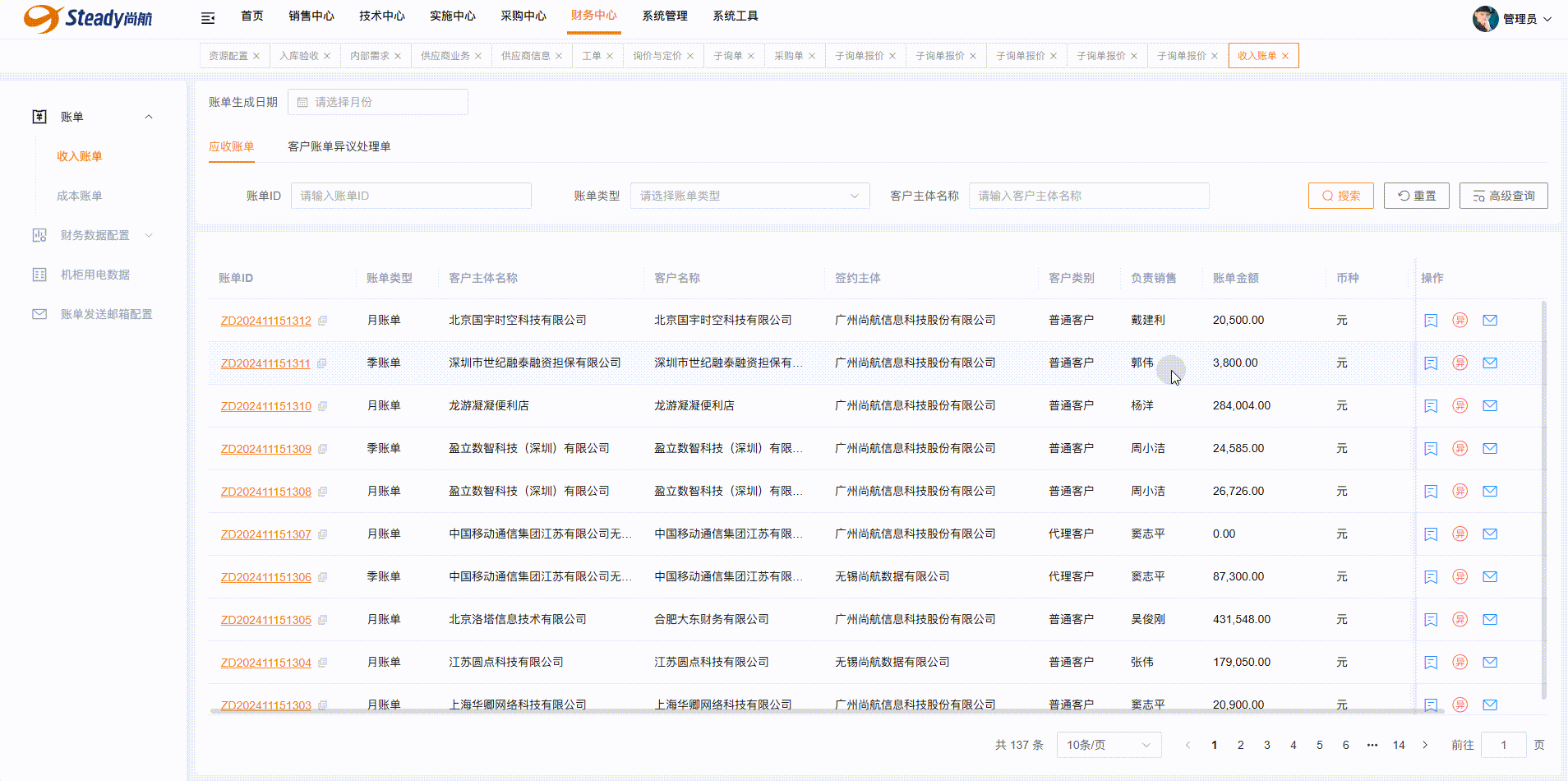This screenshot has height=781, width=1568.
Task: Go to page 14
Action: click(x=1399, y=745)
